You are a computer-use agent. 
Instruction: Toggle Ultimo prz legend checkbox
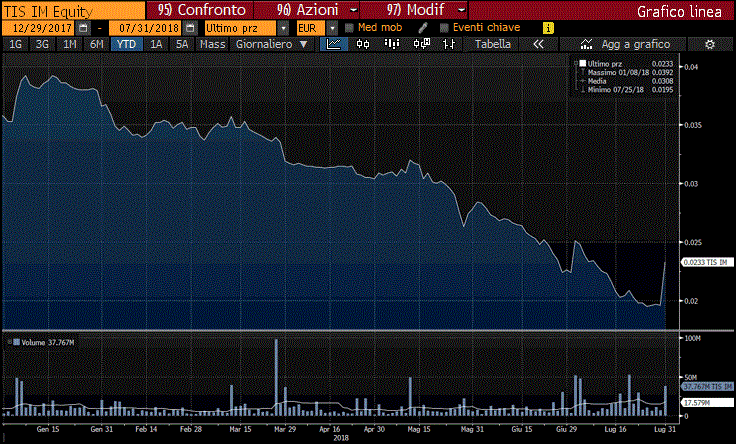coord(583,63)
